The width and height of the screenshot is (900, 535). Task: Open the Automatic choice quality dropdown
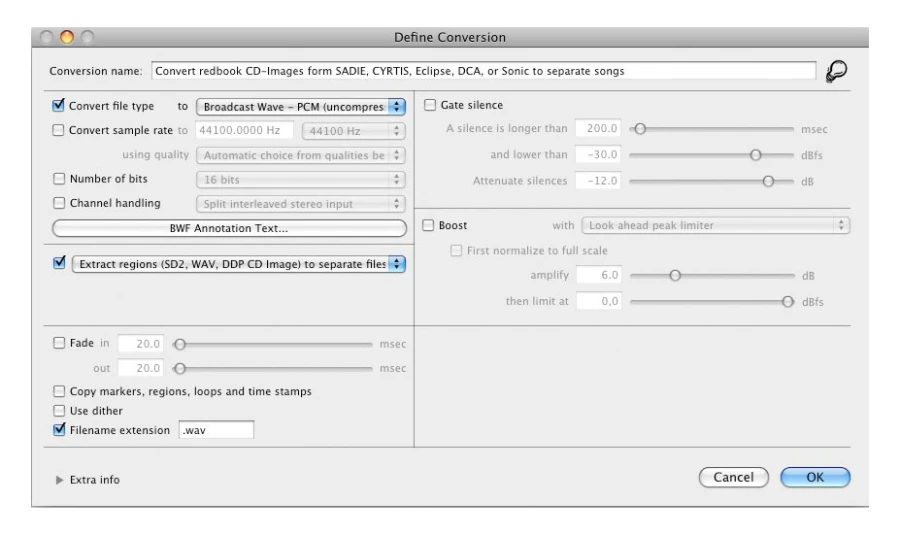[x=301, y=156]
